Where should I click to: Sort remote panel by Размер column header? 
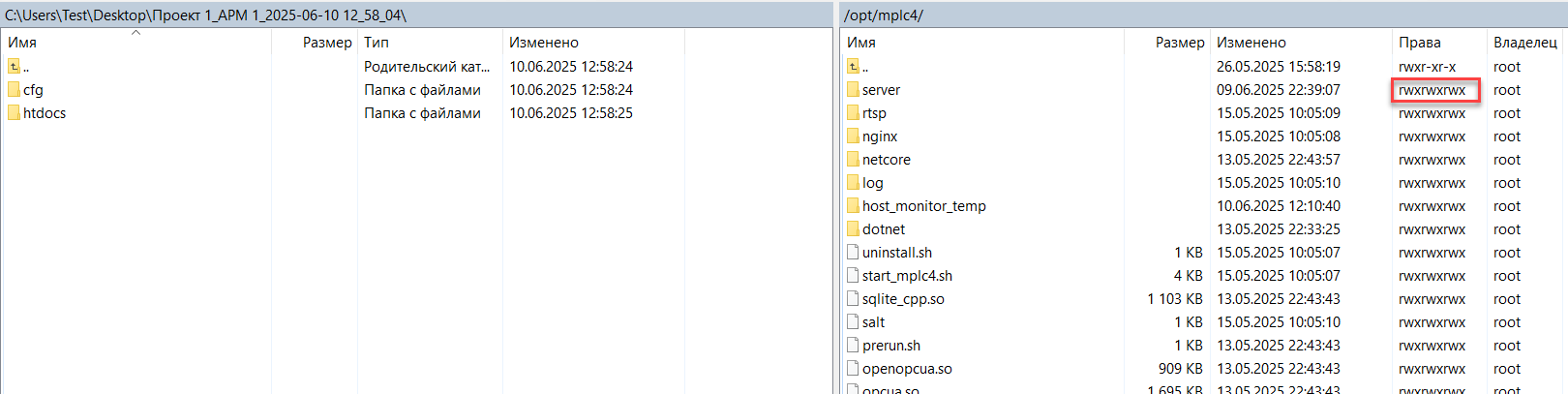1180,43
